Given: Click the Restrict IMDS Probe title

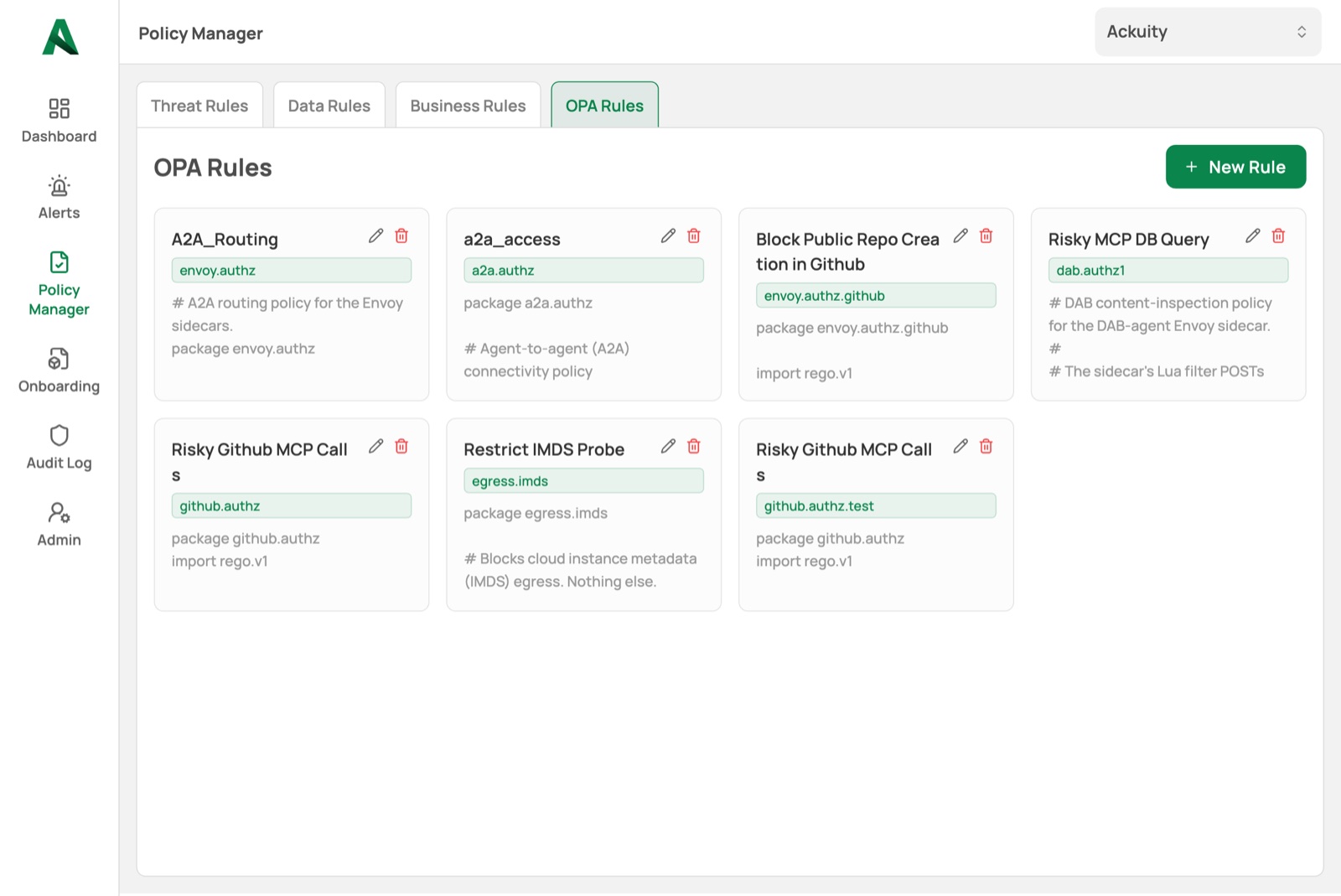Looking at the screenshot, I should 544,449.
